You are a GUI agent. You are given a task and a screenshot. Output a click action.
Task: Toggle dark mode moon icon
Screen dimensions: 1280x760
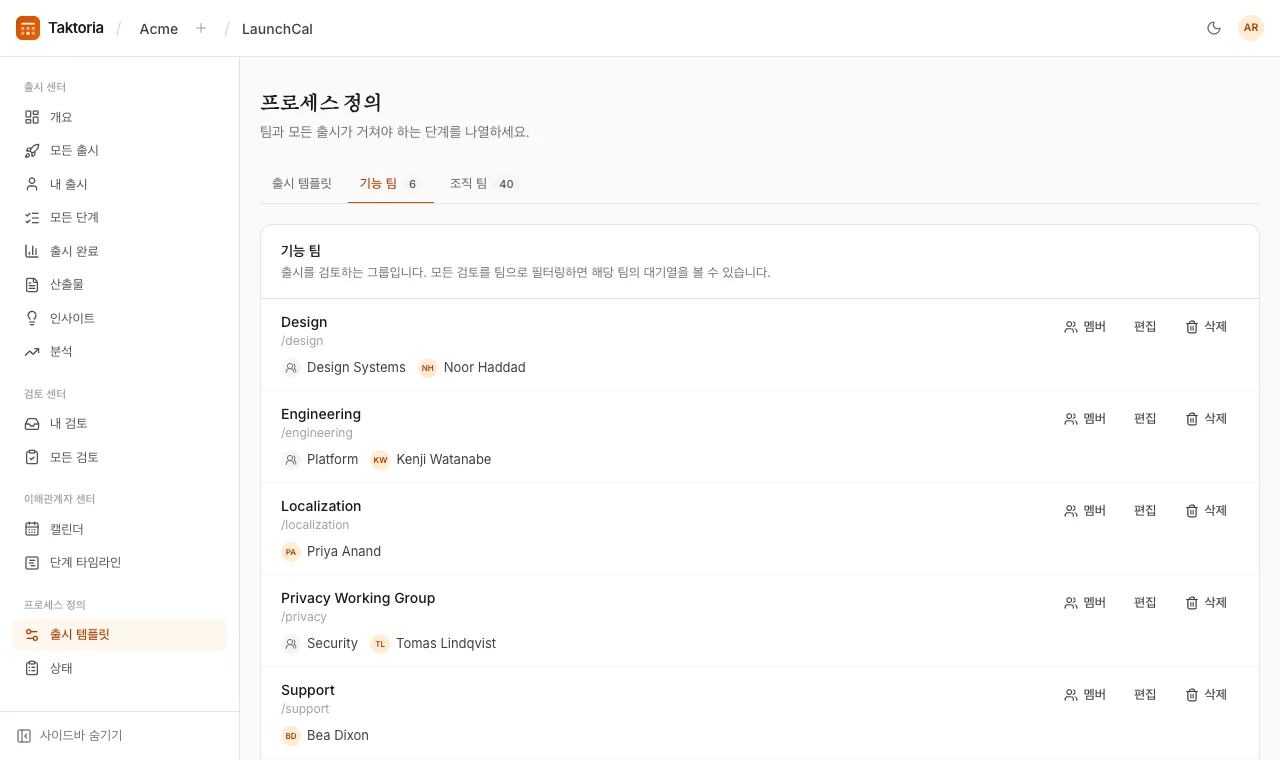[x=1214, y=28]
